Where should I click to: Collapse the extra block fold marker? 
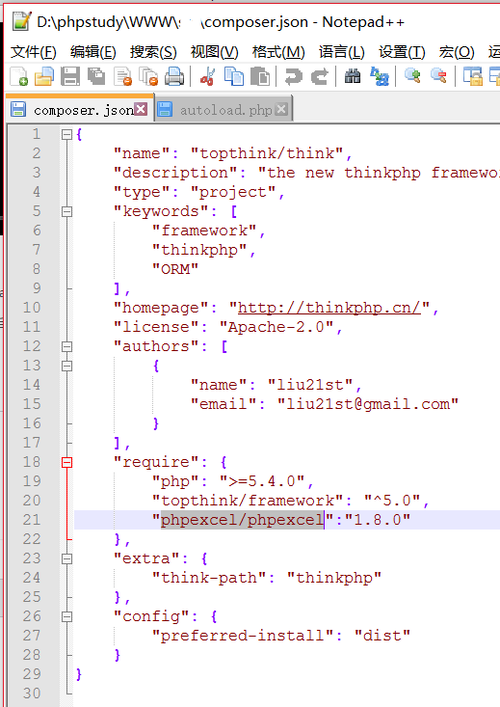pos(67,559)
